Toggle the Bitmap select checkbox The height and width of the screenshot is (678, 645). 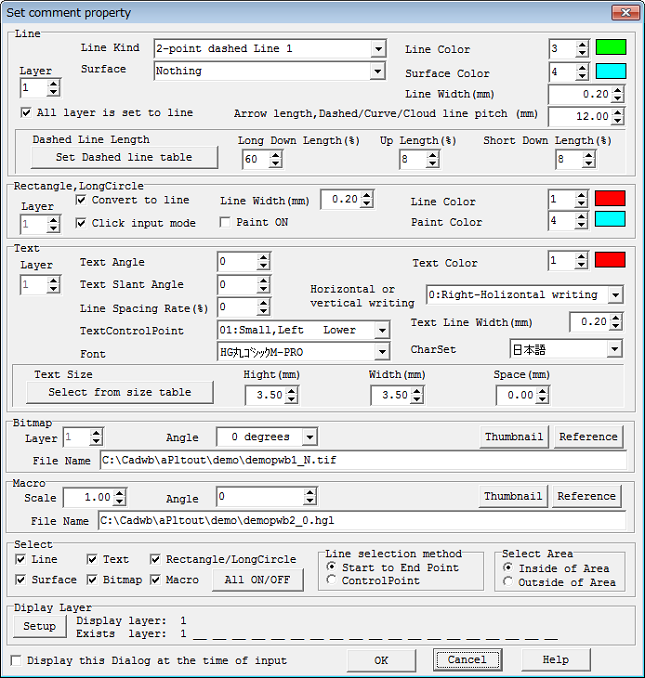click(92, 580)
